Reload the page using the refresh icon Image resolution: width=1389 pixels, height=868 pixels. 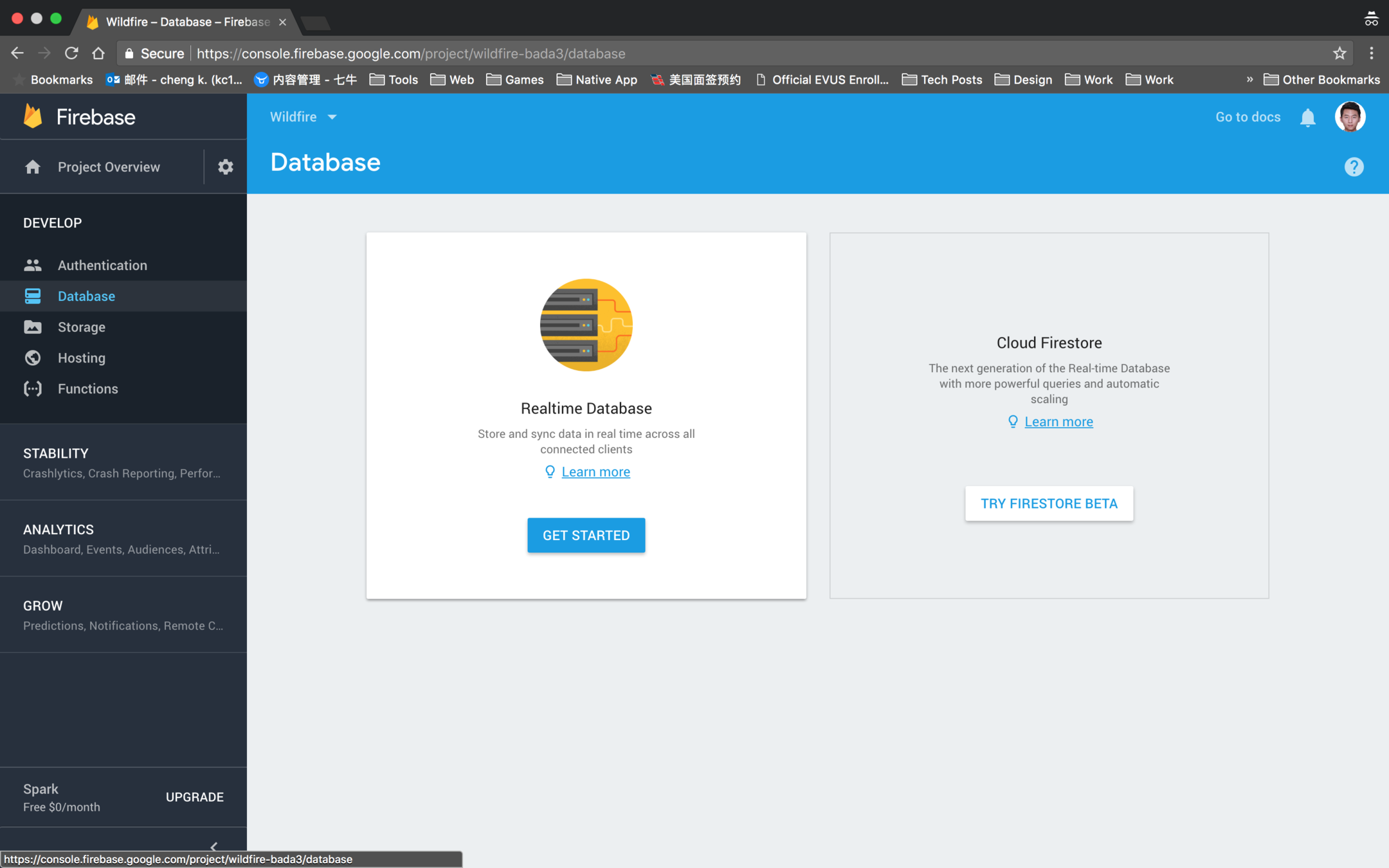click(x=71, y=53)
